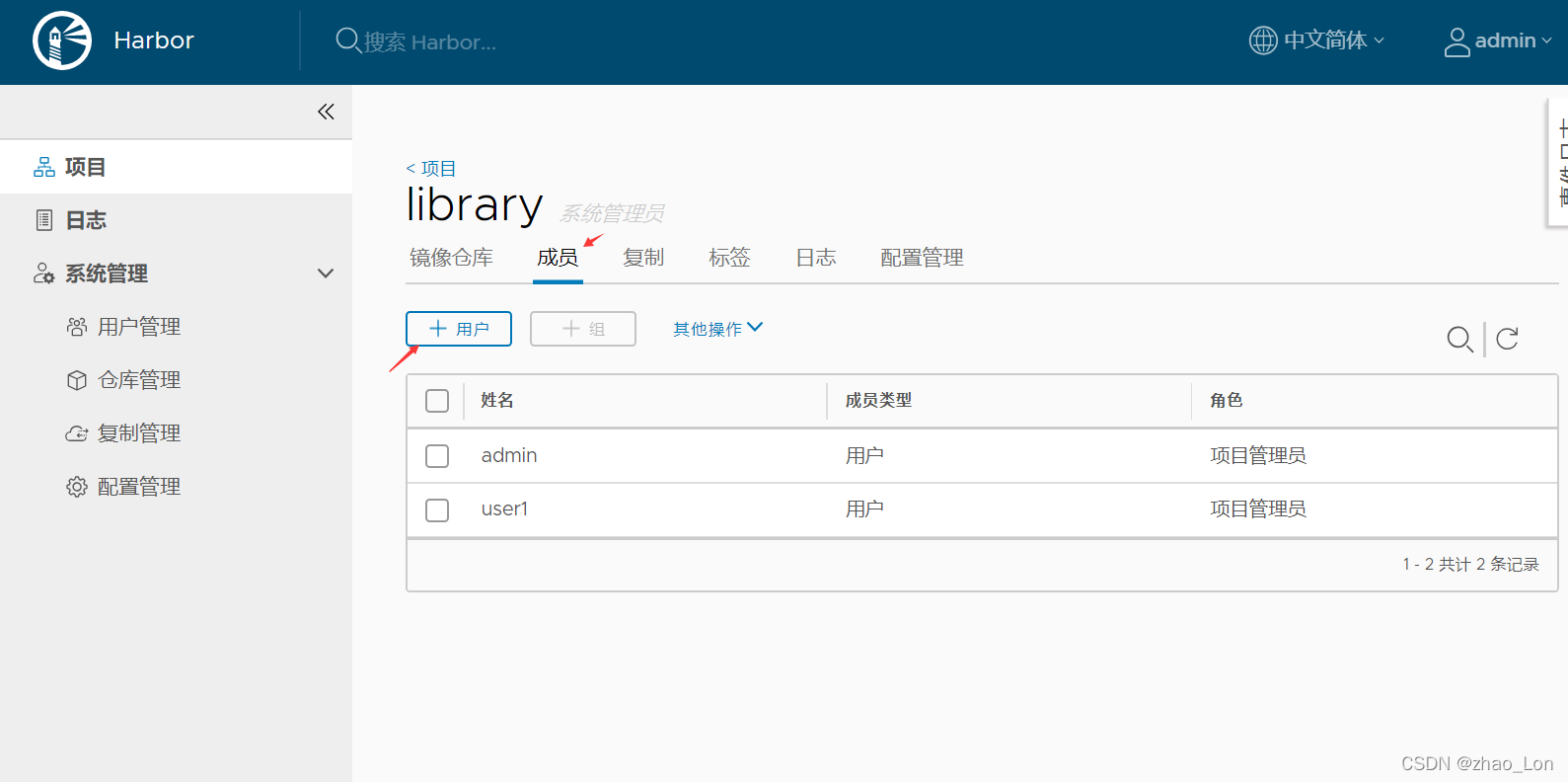Image resolution: width=1568 pixels, height=782 pixels.
Task: Open the member search magnifier icon
Action: coord(1460,339)
